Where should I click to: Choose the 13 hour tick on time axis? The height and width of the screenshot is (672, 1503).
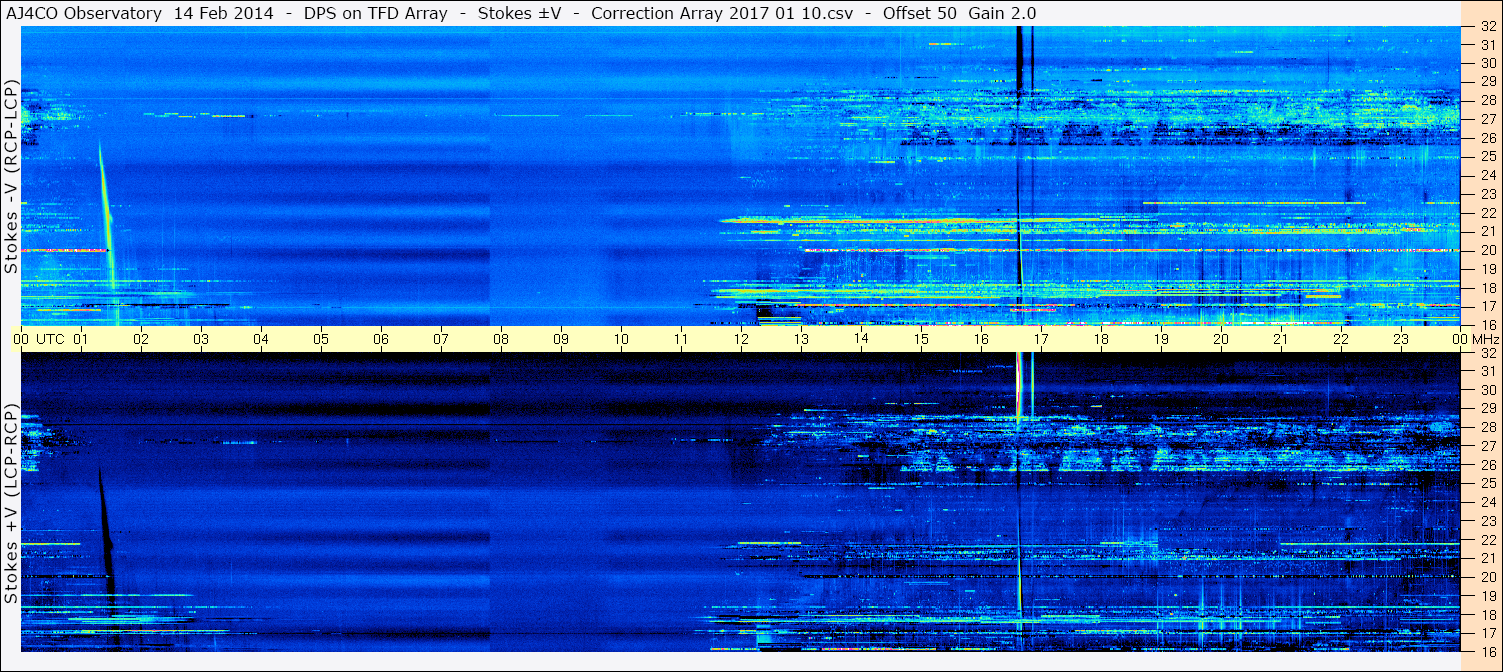(801, 339)
